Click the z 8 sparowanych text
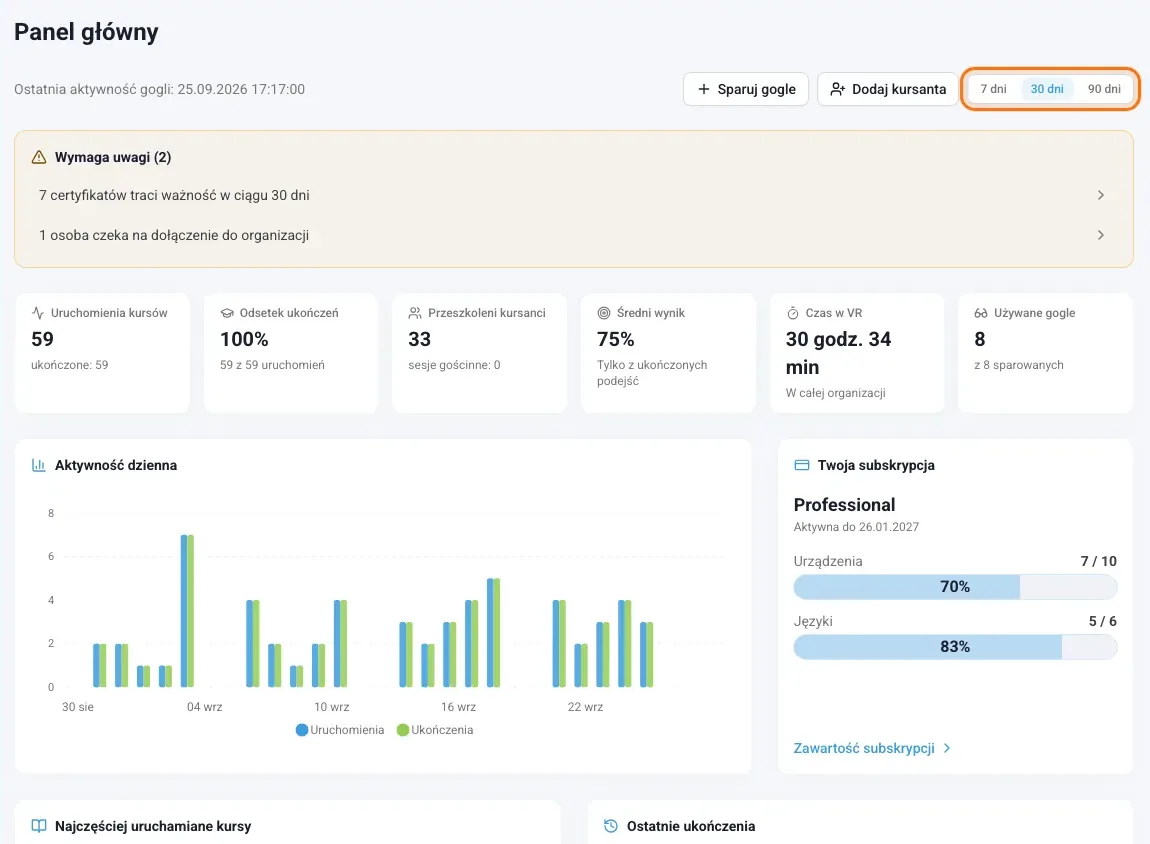The width and height of the screenshot is (1150, 844). 1019,365
